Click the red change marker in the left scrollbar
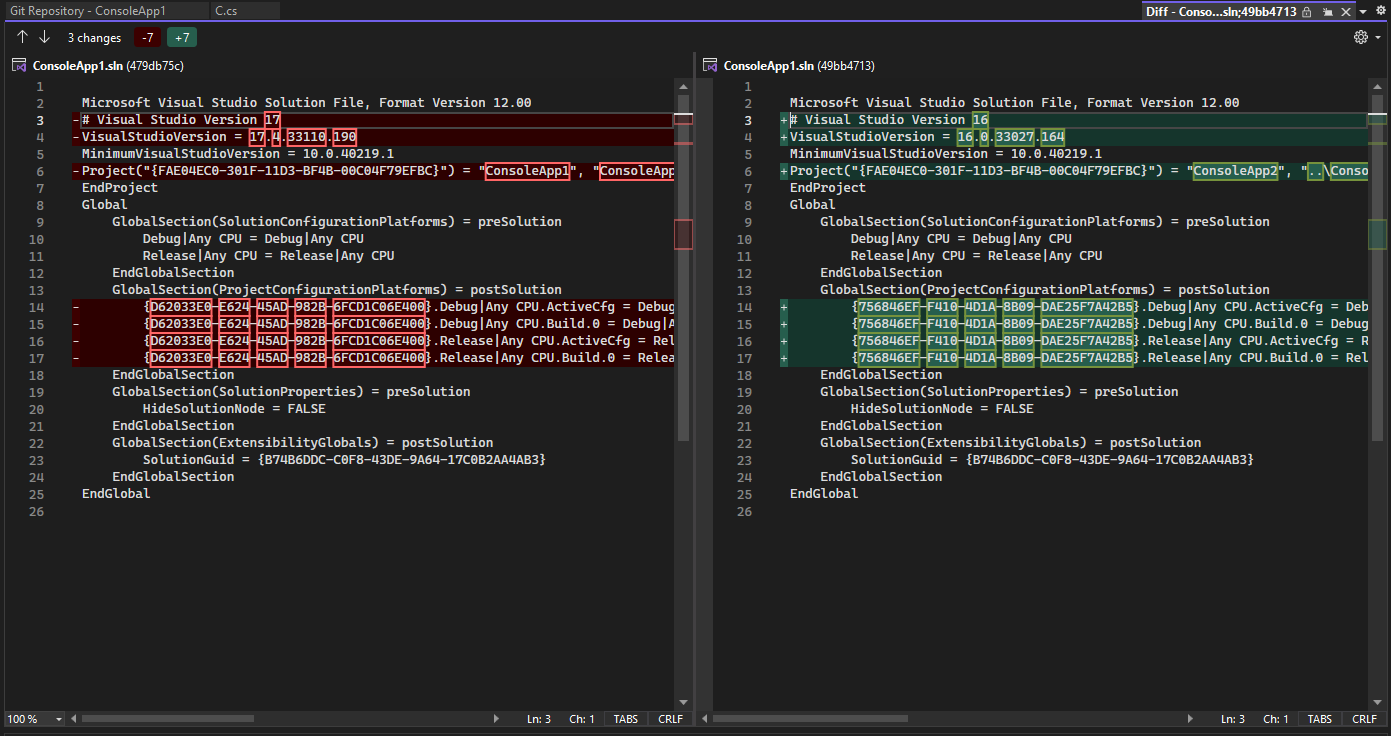This screenshot has width=1391, height=736. (684, 234)
